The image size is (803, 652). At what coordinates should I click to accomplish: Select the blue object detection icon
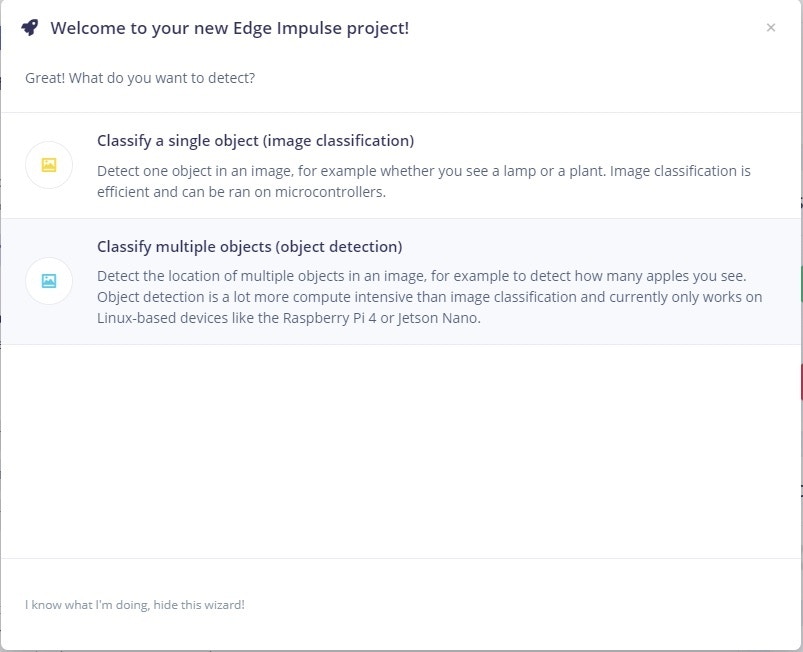coord(49,281)
